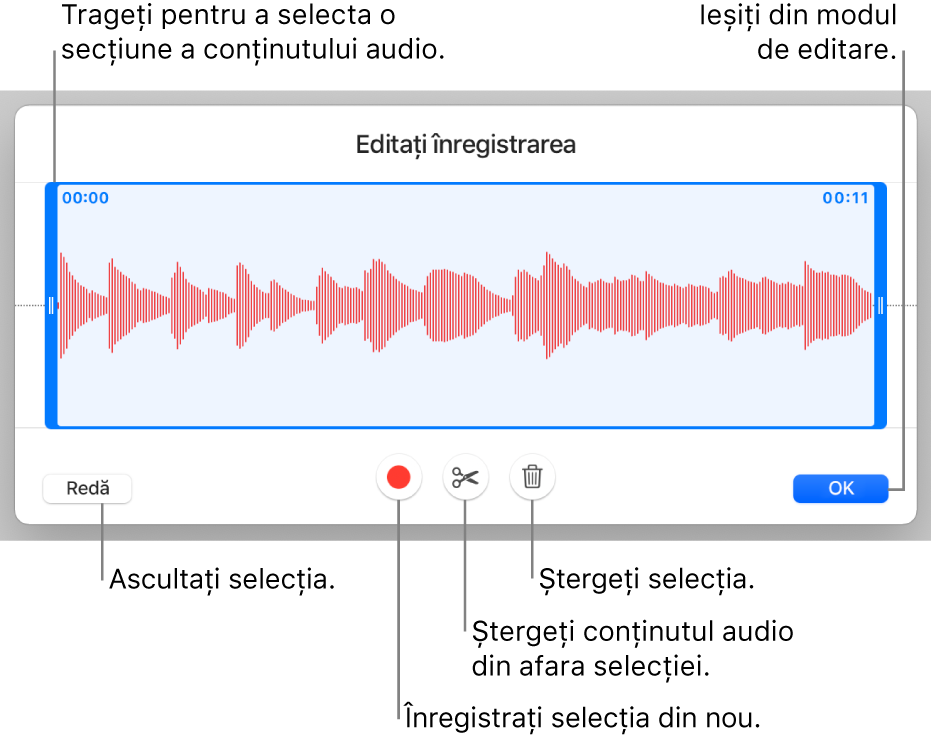This screenshot has height=739, width=931.
Task: Click the blue selection border around the waveform
Action: tap(465, 181)
